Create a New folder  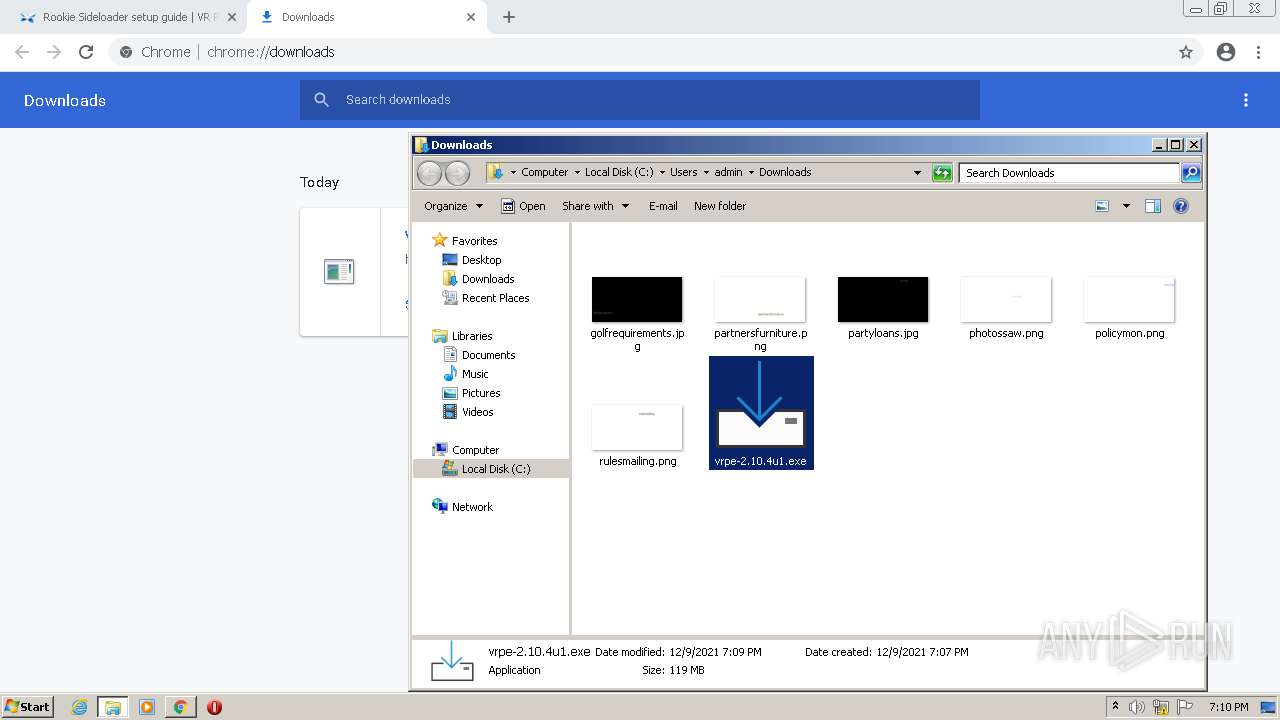720,206
